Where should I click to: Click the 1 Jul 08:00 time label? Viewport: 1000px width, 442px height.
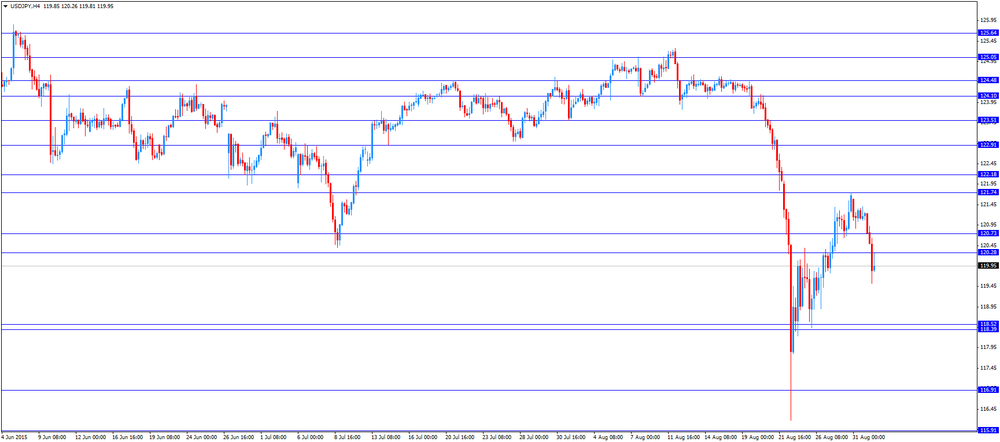click(274, 438)
